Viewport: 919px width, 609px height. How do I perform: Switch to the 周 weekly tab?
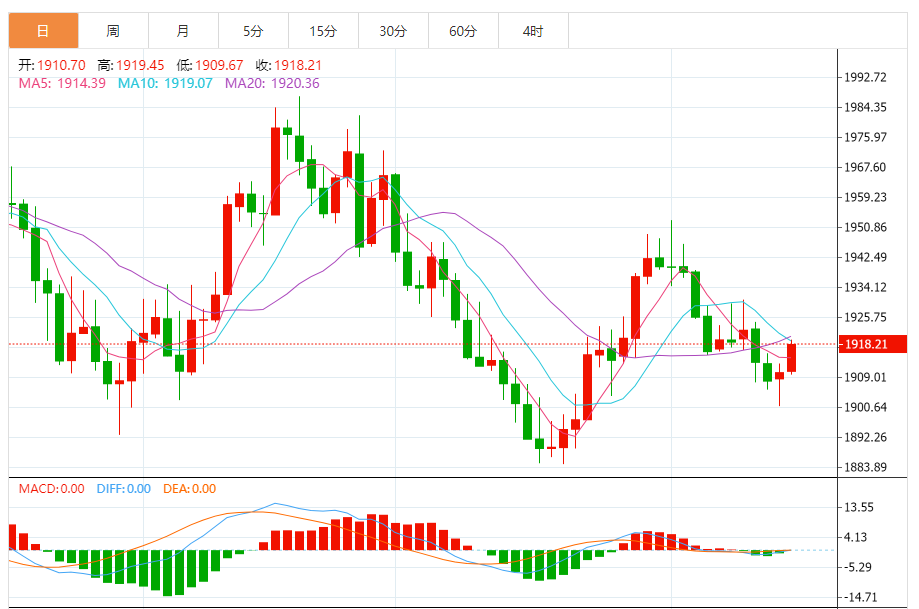click(x=113, y=30)
